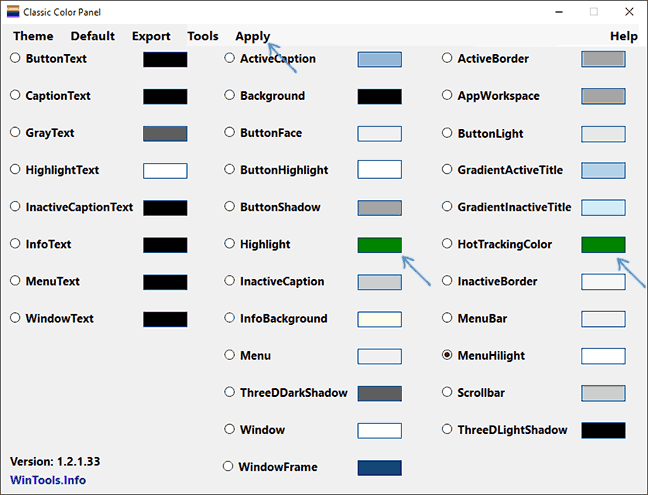Pick the ActiveCaption blue color swatch
This screenshot has height=495, width=648.
coord(379,59)
